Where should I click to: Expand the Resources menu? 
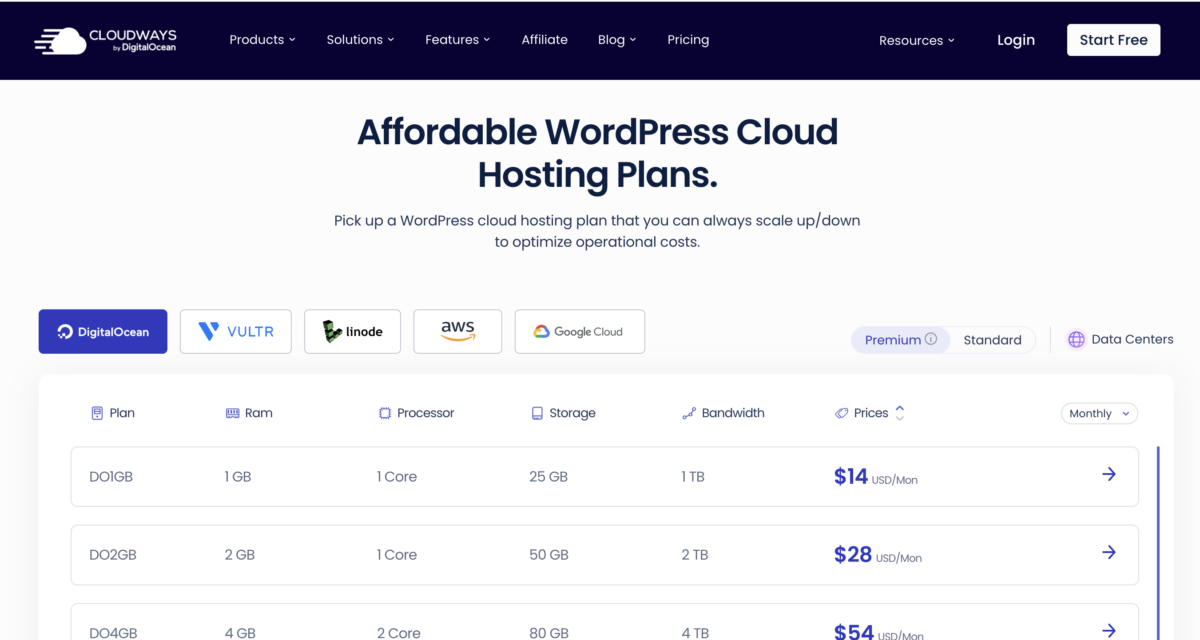click(916, 41)
